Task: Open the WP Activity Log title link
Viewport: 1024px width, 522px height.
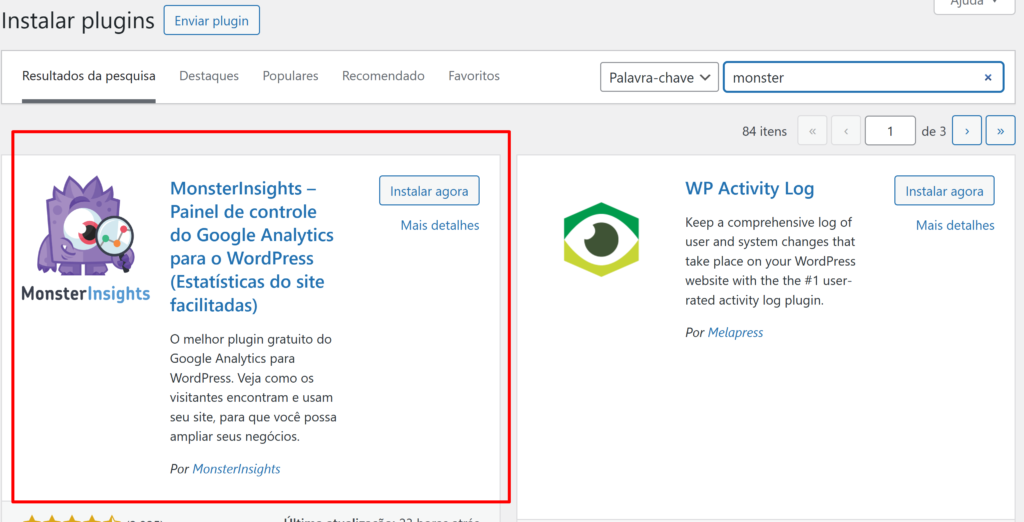Action: (x=750, y=189)
